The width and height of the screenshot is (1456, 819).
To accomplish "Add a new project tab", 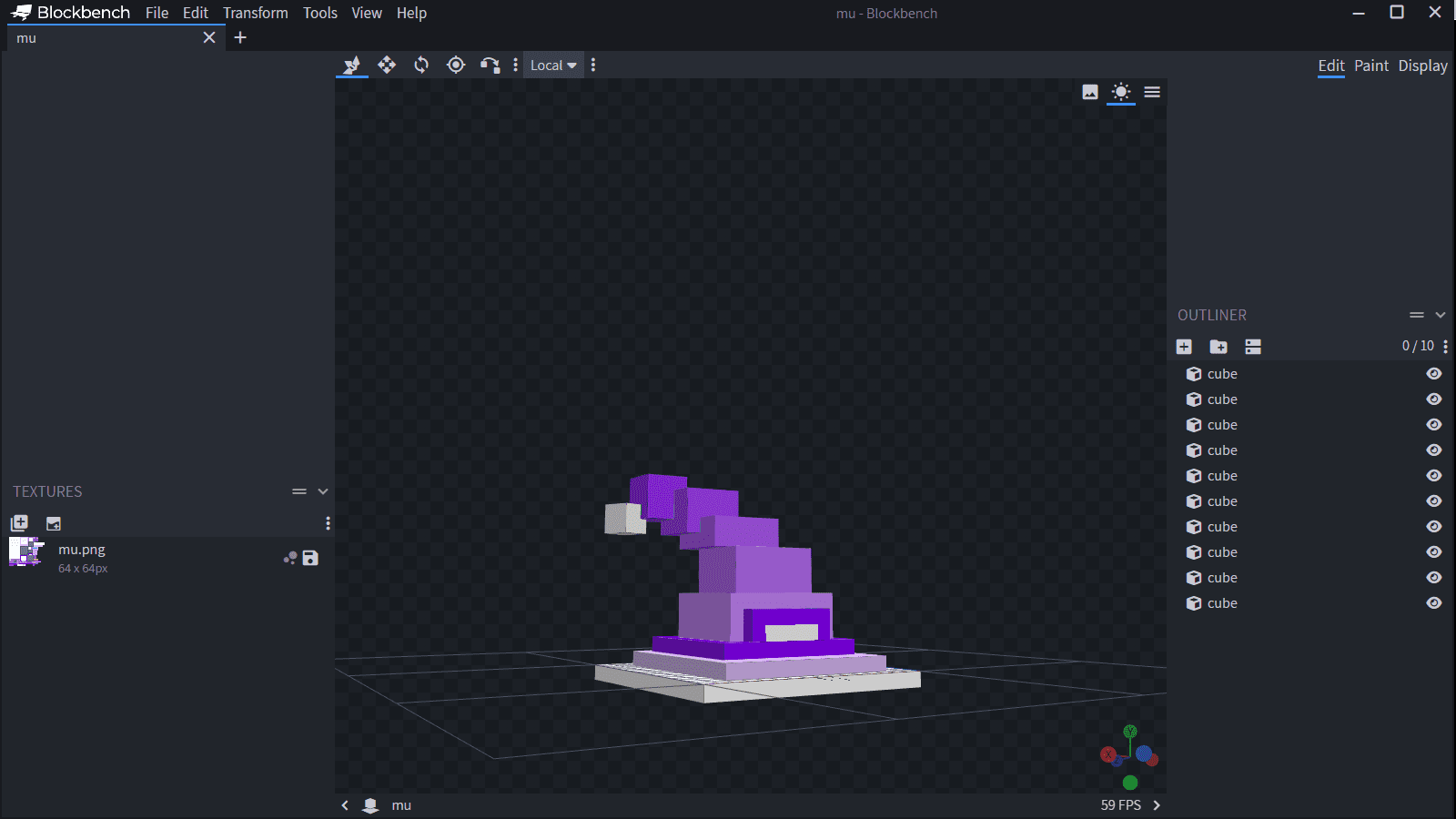I will click(x=240, y=37).
